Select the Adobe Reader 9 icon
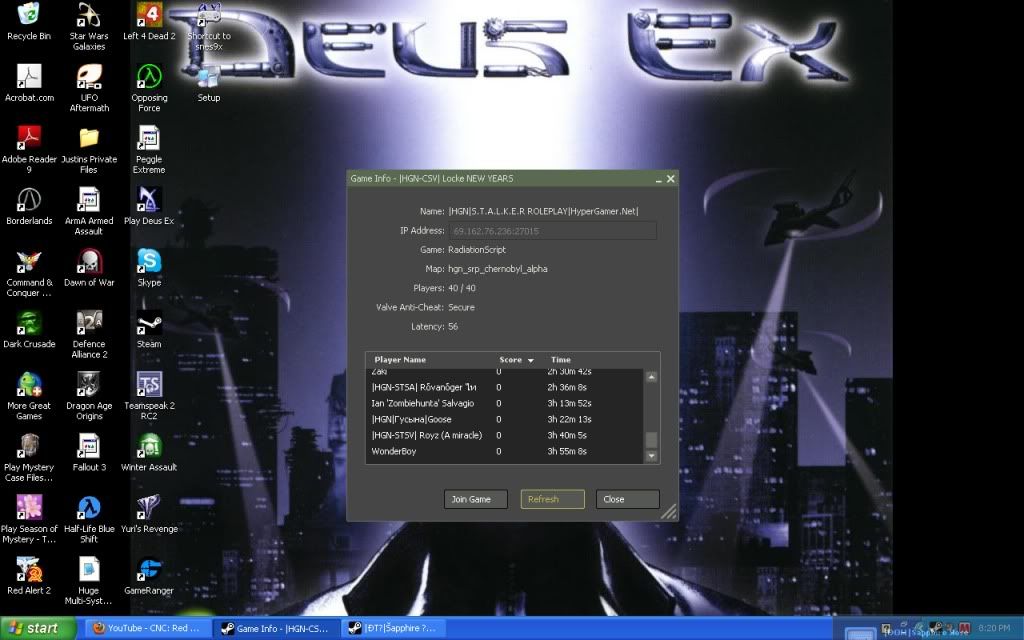 coord(29,150)
